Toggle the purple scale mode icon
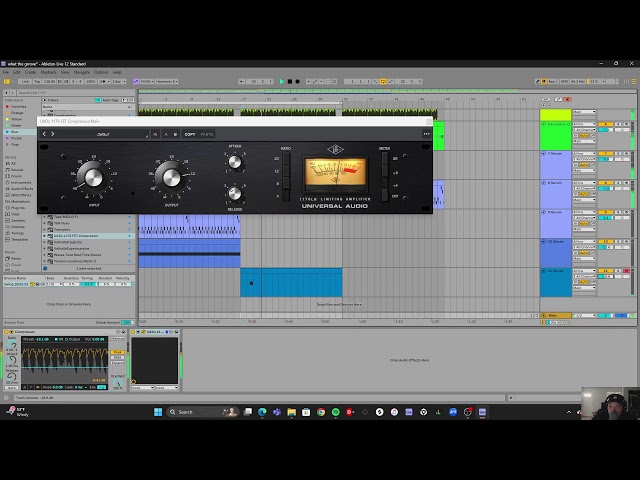Image resolution: width=640 pixels, height=480 pixels. (136, 82)
